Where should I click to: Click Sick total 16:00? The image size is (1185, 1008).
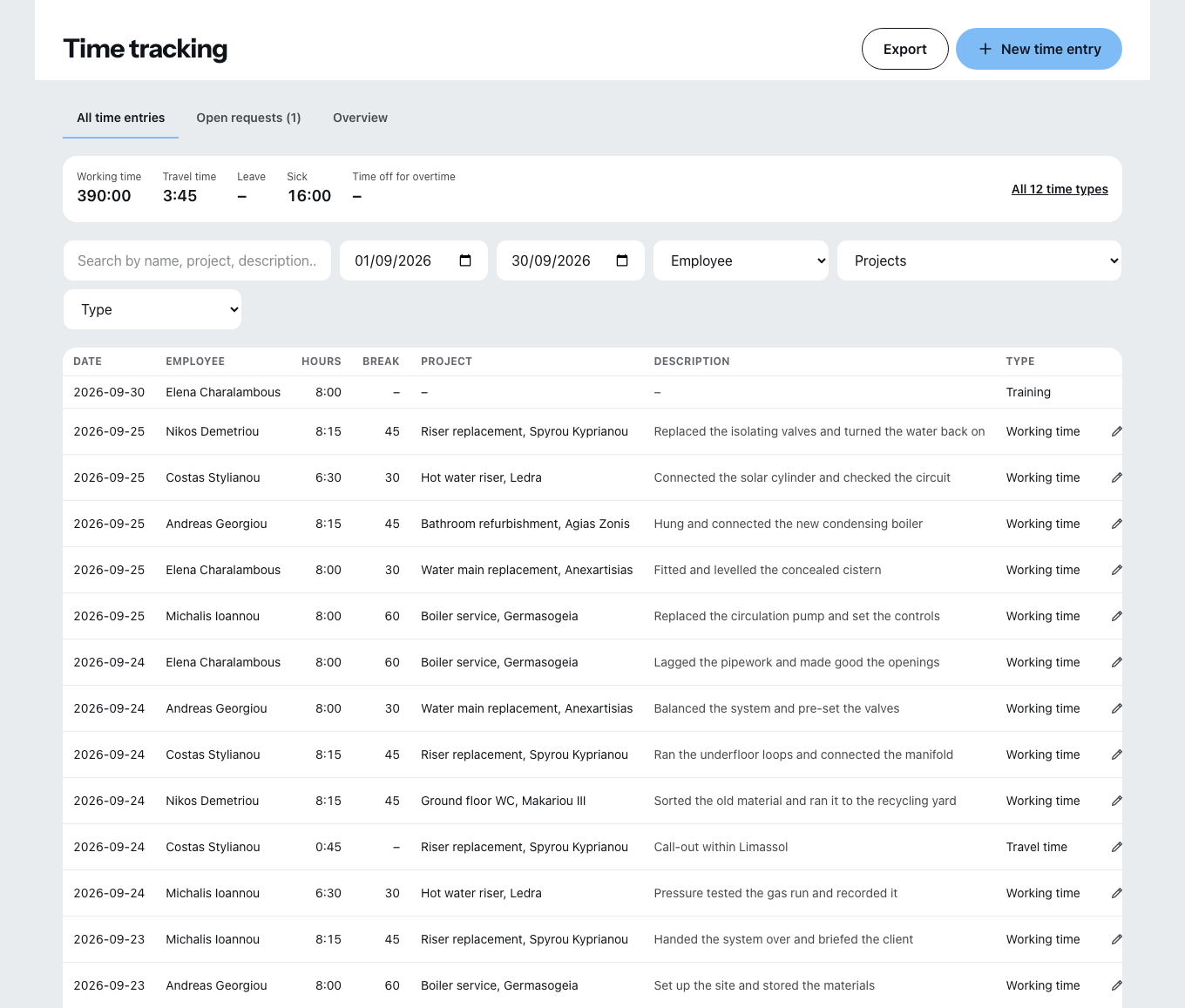pyautogui.click(x=309, y=196)
